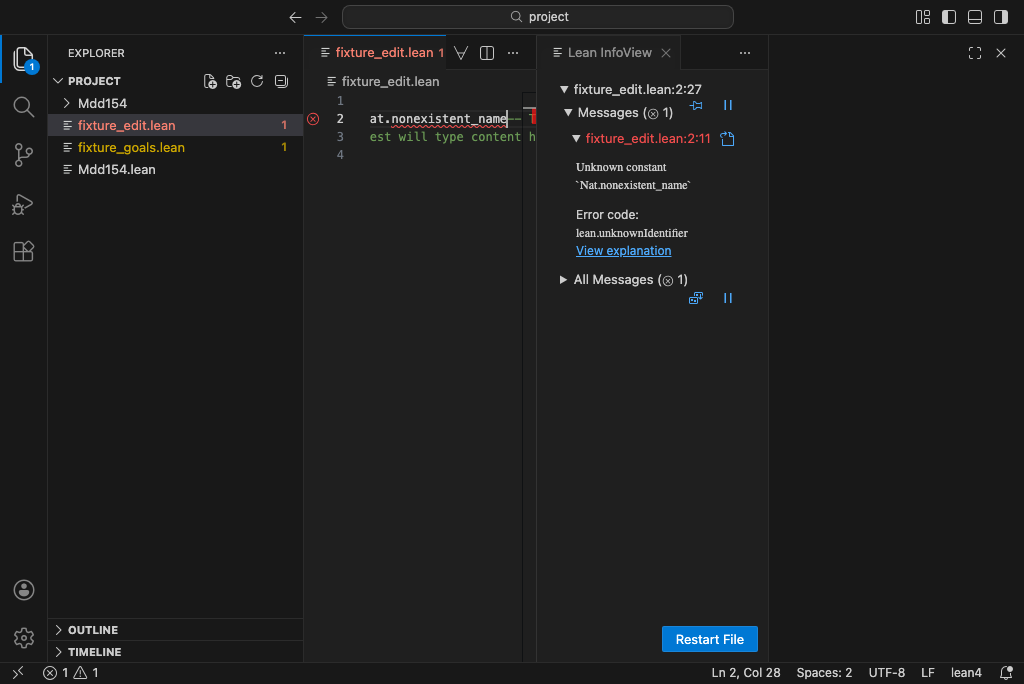1024x684 pixels.
Task: Open the View explanation link
Action: point(623,251)
